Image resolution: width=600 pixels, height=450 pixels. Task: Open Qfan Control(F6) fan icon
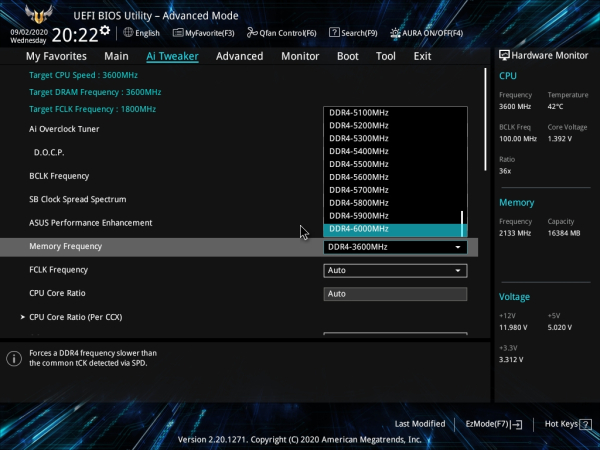click(x=252, y=33)
